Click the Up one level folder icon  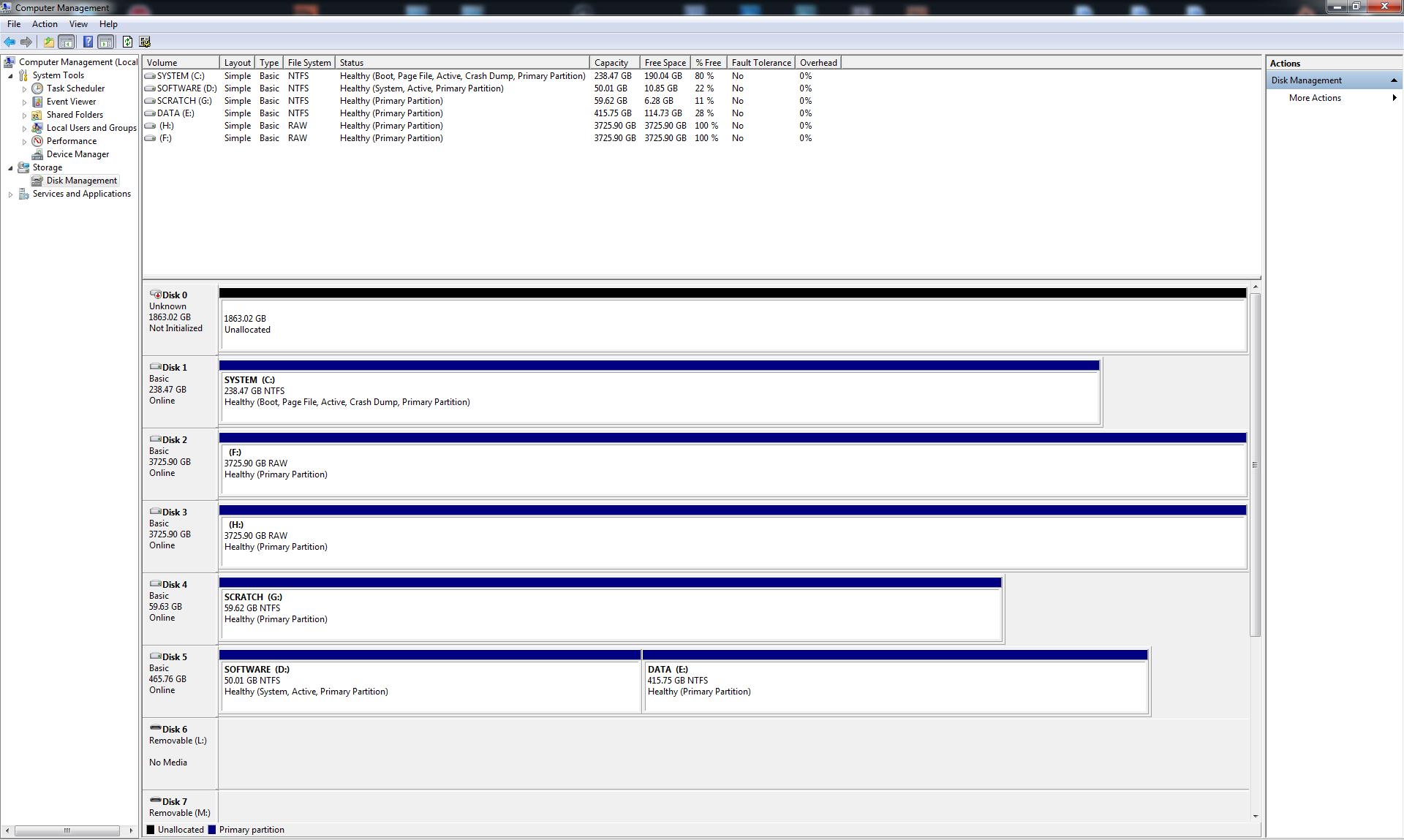(x=48, y=42)
